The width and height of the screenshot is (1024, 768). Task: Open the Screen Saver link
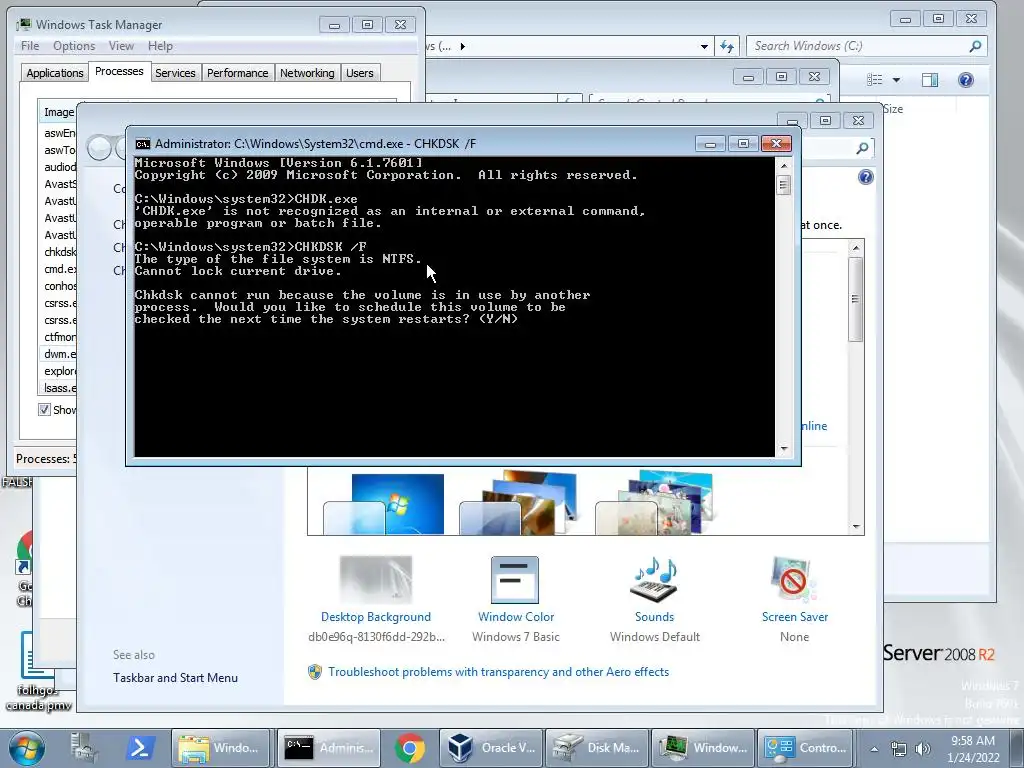tap(795, 616)
